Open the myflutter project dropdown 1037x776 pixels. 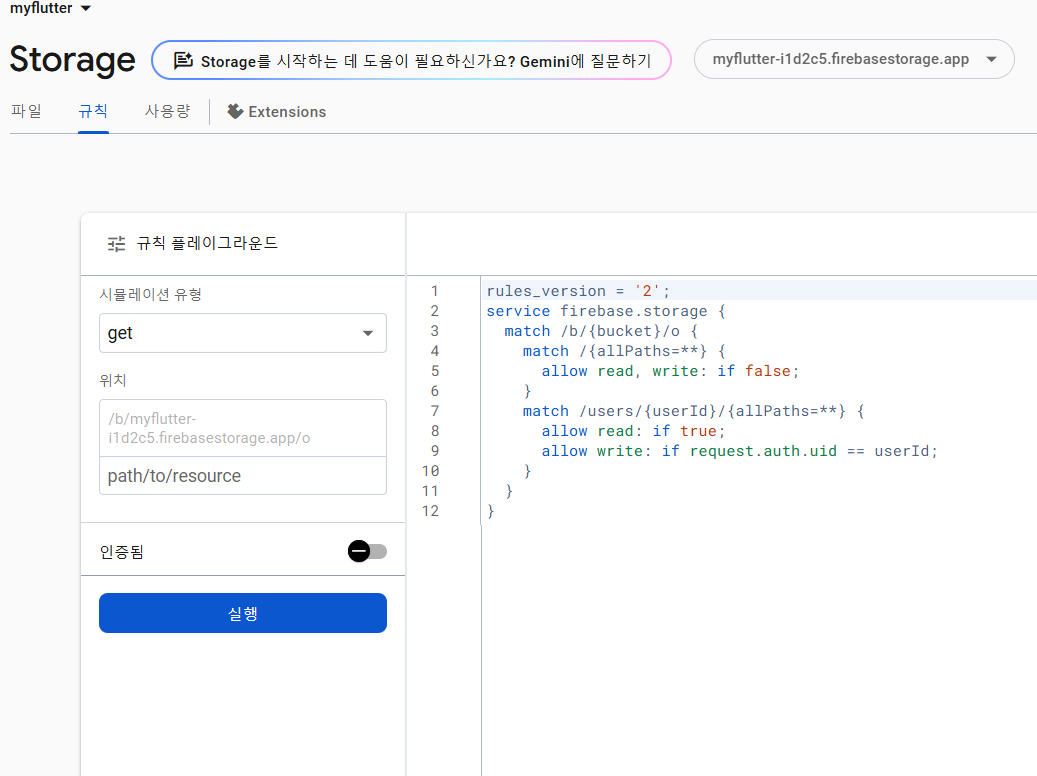(x=50, y=8)
